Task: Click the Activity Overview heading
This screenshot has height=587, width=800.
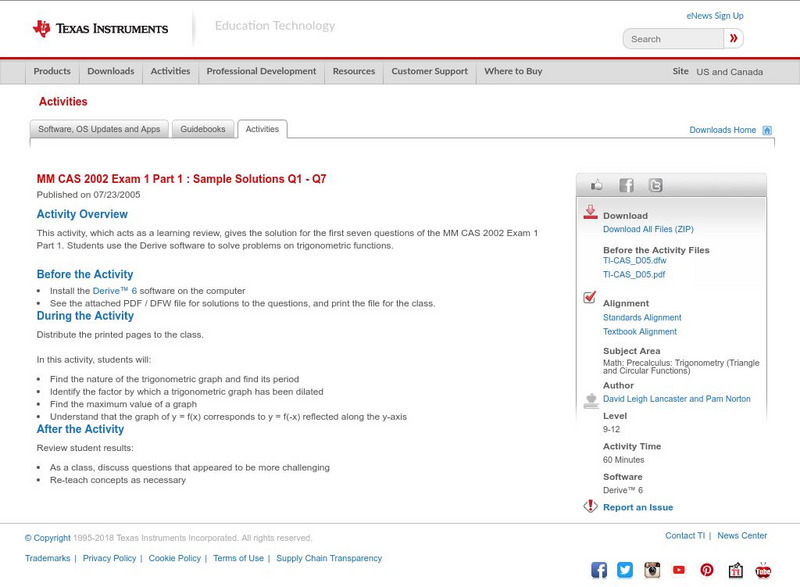Action: point(82,214)
